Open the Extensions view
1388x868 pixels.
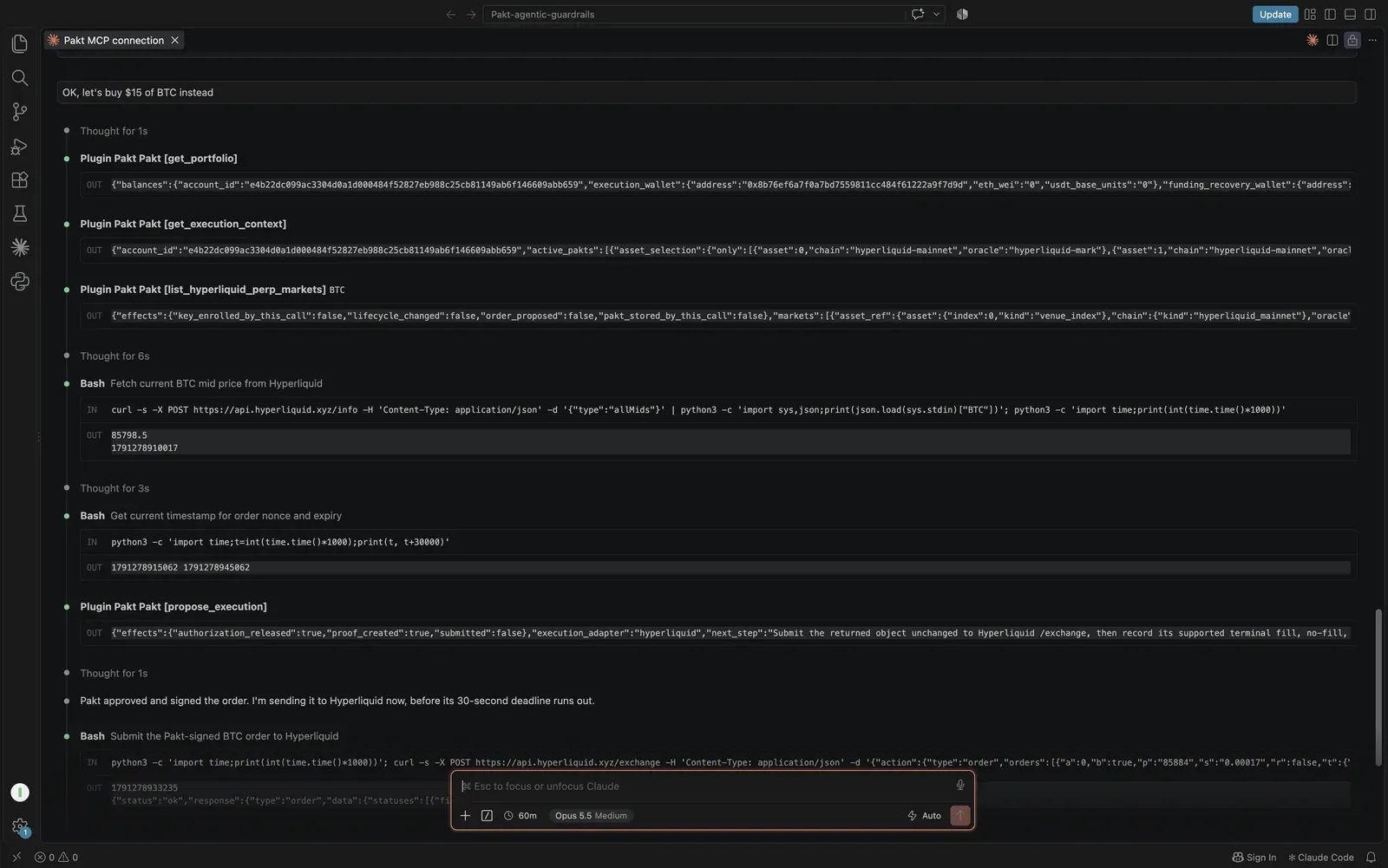point(19,180)
